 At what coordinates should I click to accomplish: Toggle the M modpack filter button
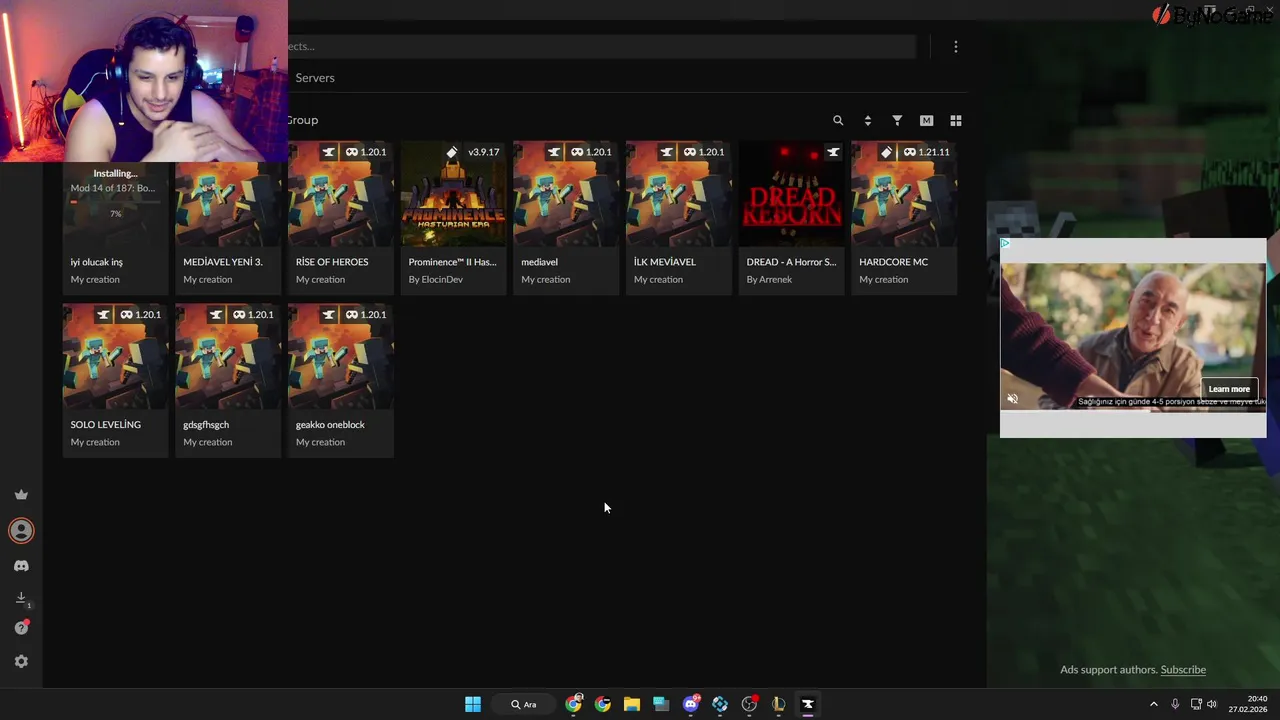pos(926,120)
